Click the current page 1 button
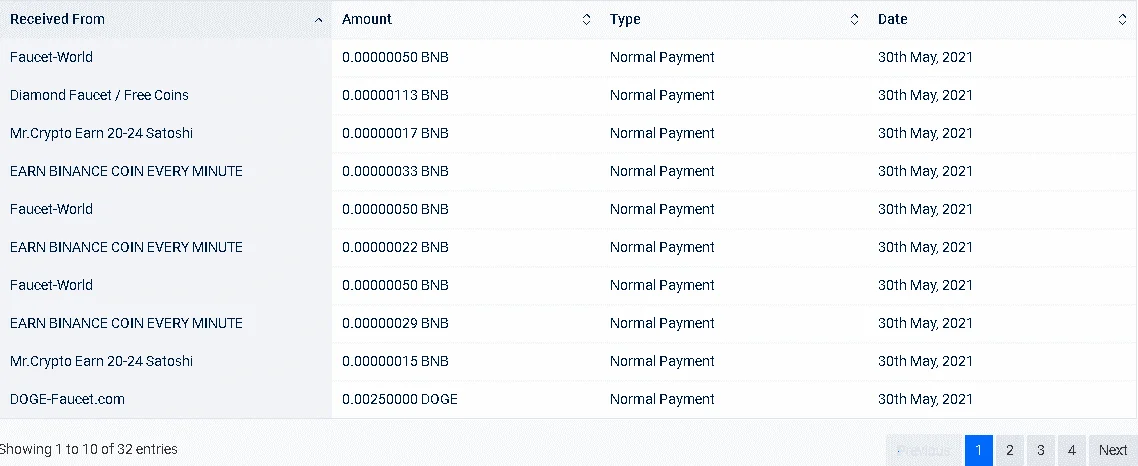Image resolution: width=1138 pixels, height=466 pixels. 978,450
